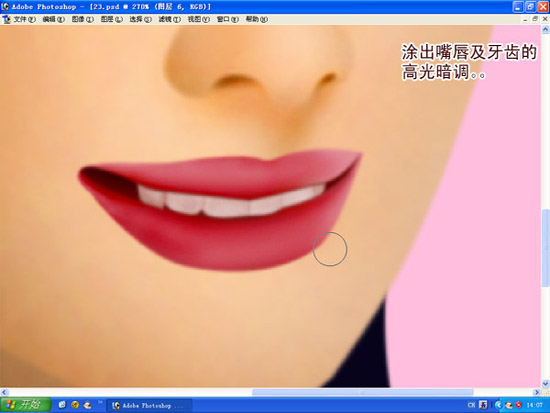This screenshot has width=550, height=413.
Task: Open the 窗口 (Window) menu
Action: (228, 19)
